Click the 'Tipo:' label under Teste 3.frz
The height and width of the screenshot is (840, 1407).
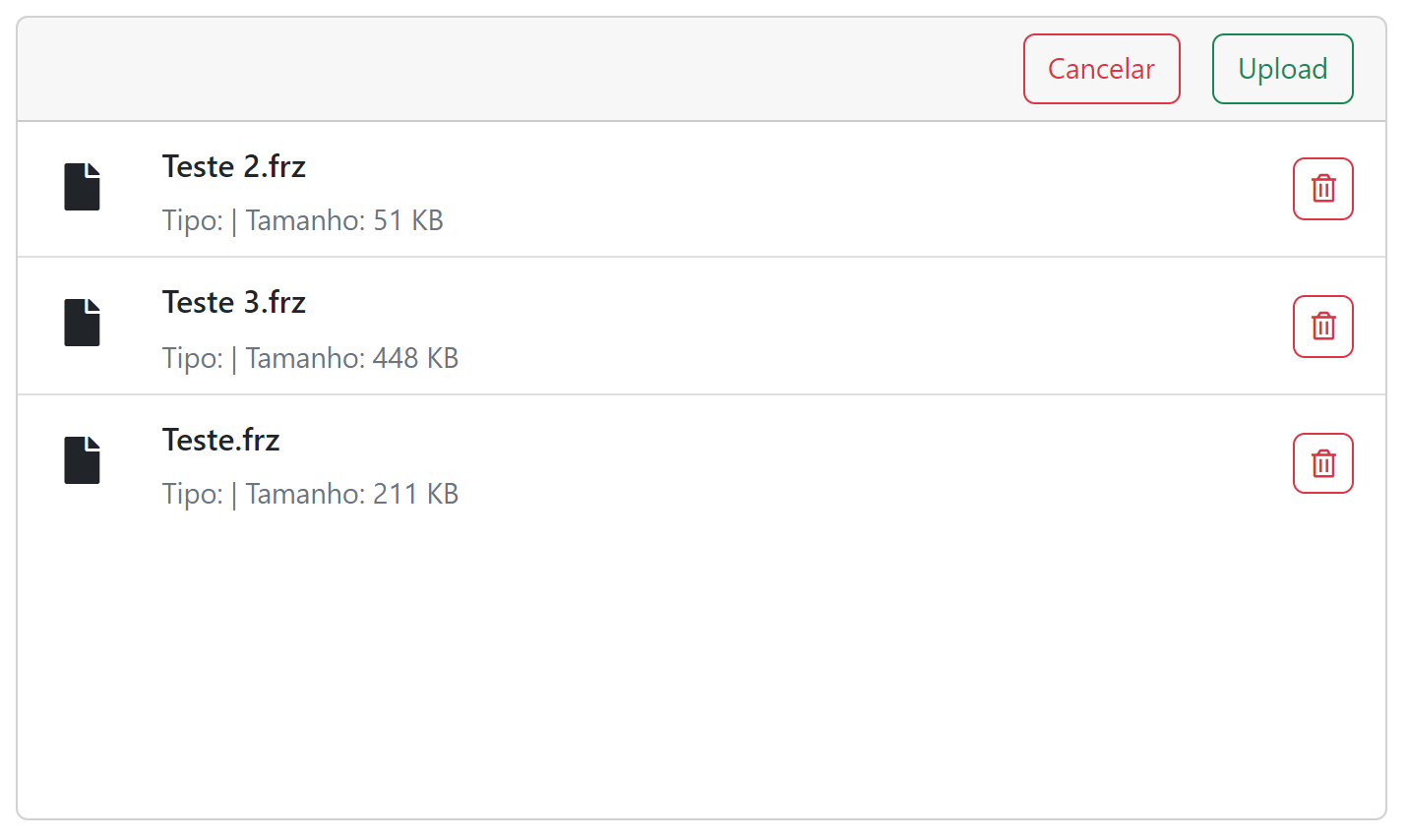tap(193, 358)
